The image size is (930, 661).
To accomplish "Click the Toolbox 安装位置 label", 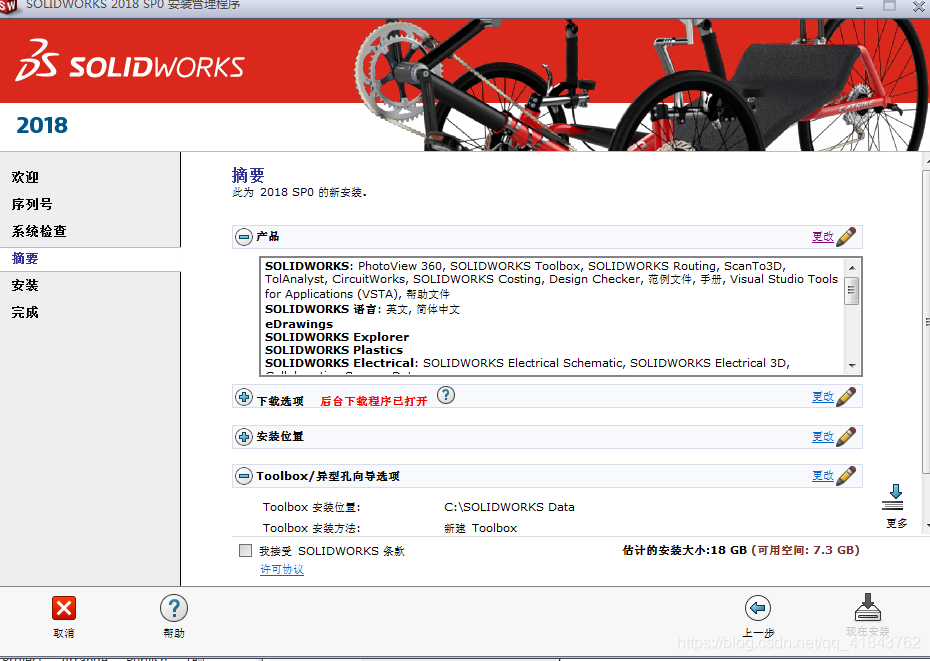I will tap(312, 507).
